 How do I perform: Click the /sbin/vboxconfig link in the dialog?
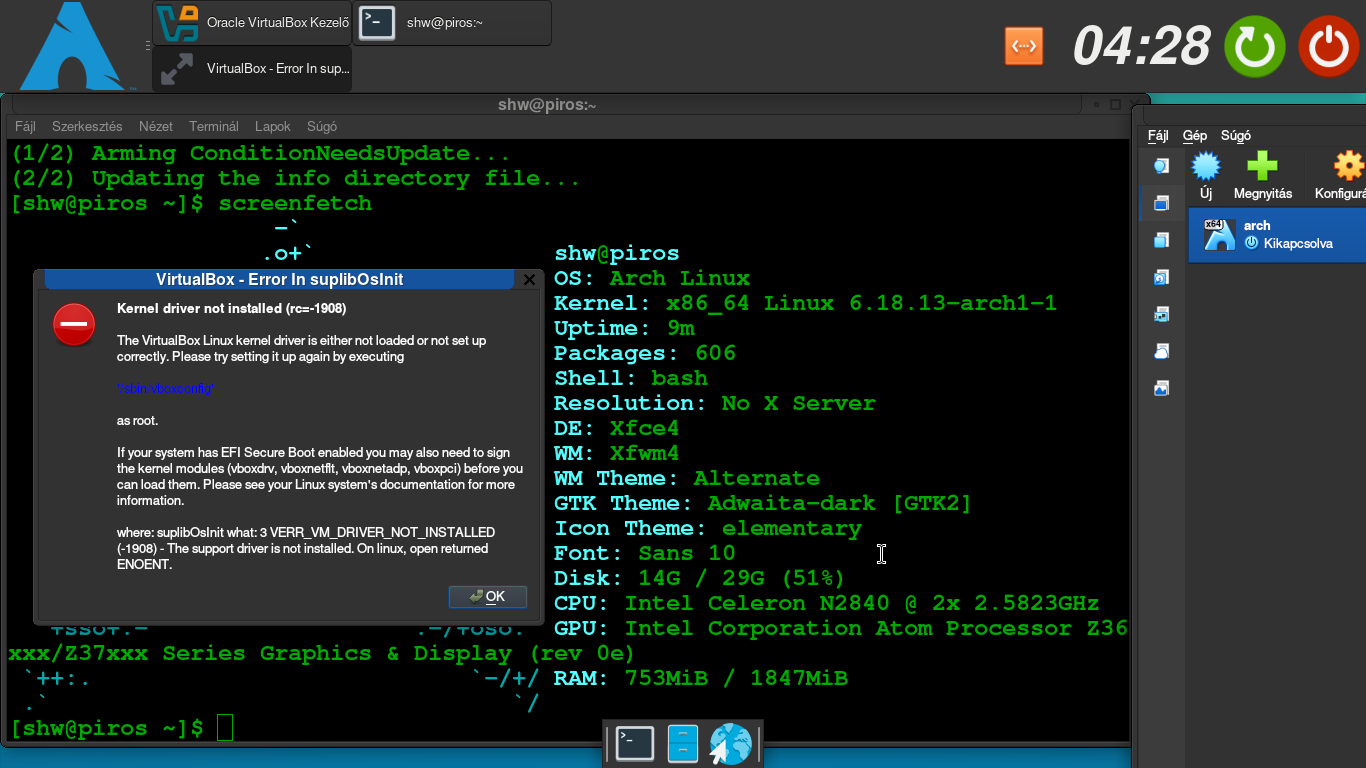click(166, 389)
